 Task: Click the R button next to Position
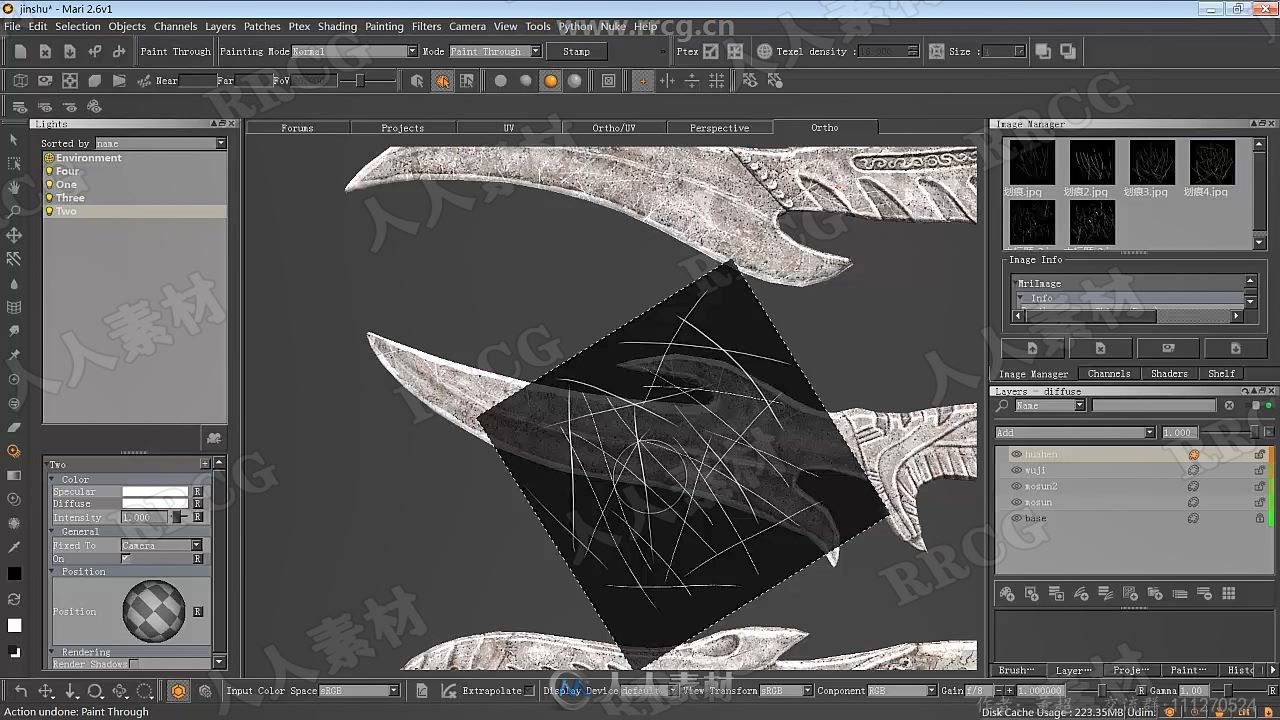pyautogui.click(x=197, y=611)
